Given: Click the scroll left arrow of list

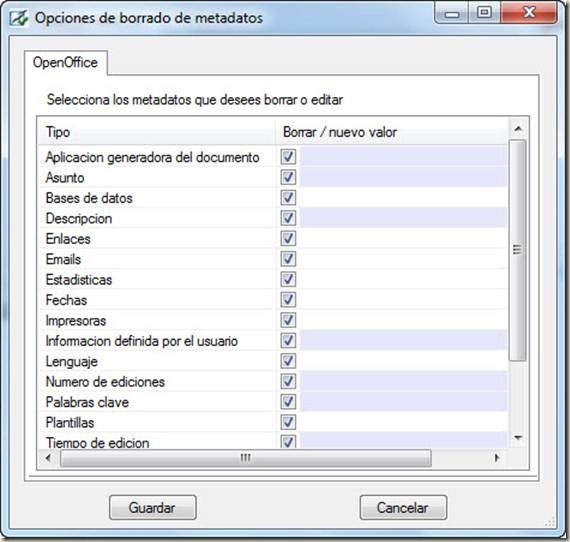Looking at the screenshot, I should coord(49,458).
